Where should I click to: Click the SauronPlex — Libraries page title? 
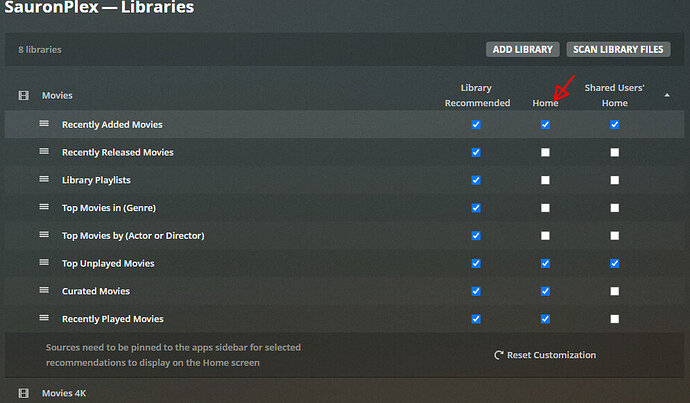click(x=99, y=7)
